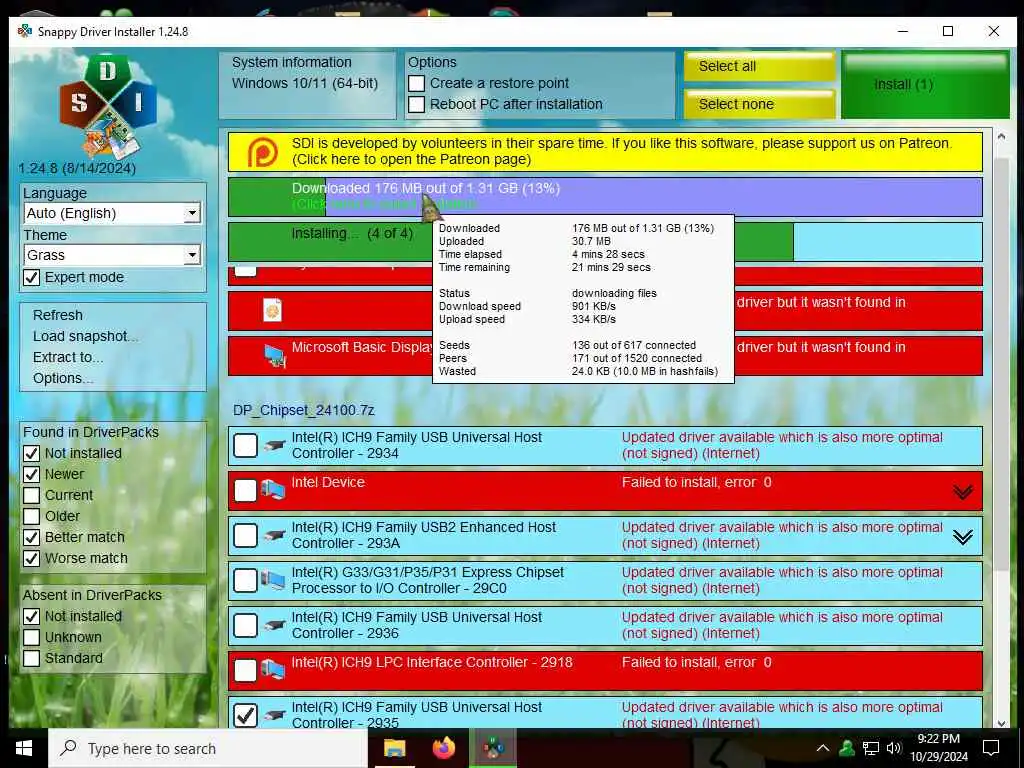The width and height of the screenshot is (1024, 768).
Task: Check the Intel Device driver checkbox
Action: click(x=246, y=490)
